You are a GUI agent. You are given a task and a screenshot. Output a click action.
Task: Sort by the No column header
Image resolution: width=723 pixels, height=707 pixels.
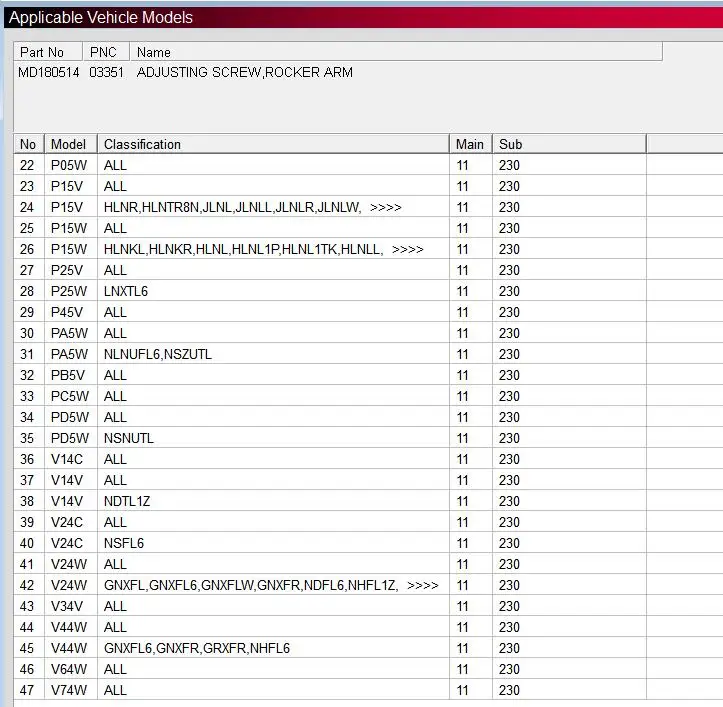pos(29,144)
